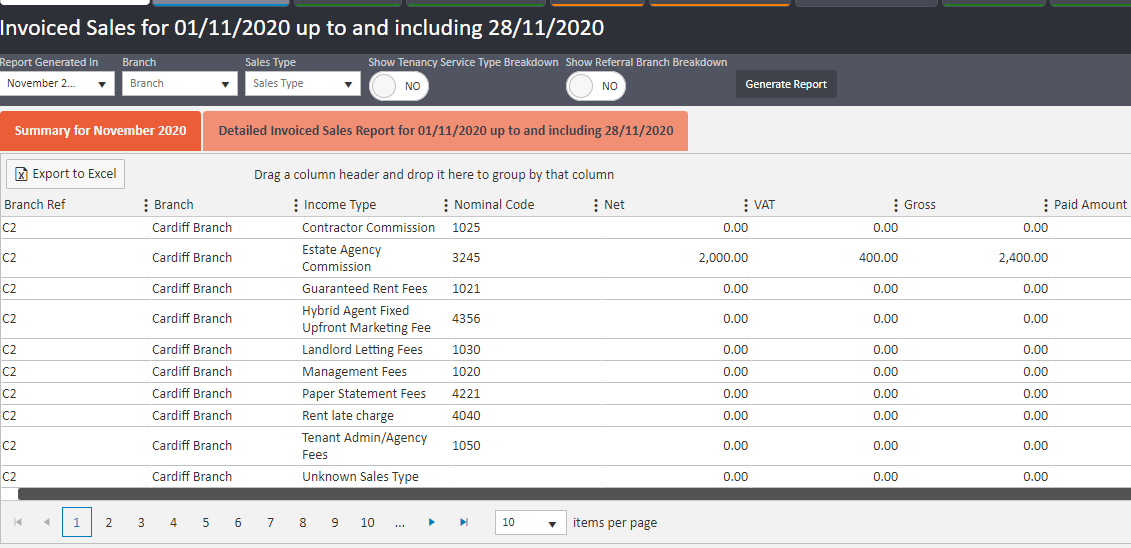
Task: Jump to the last page arrow
Action: [463, 522]
